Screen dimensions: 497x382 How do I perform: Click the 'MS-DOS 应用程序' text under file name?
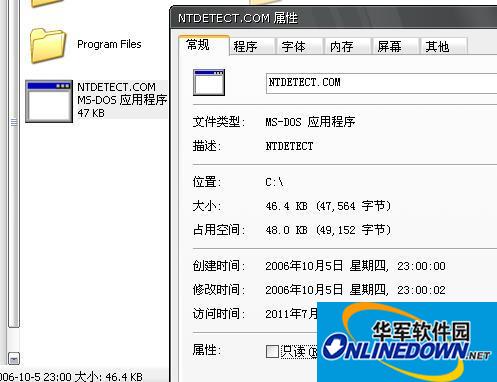(x=122, y=100)
